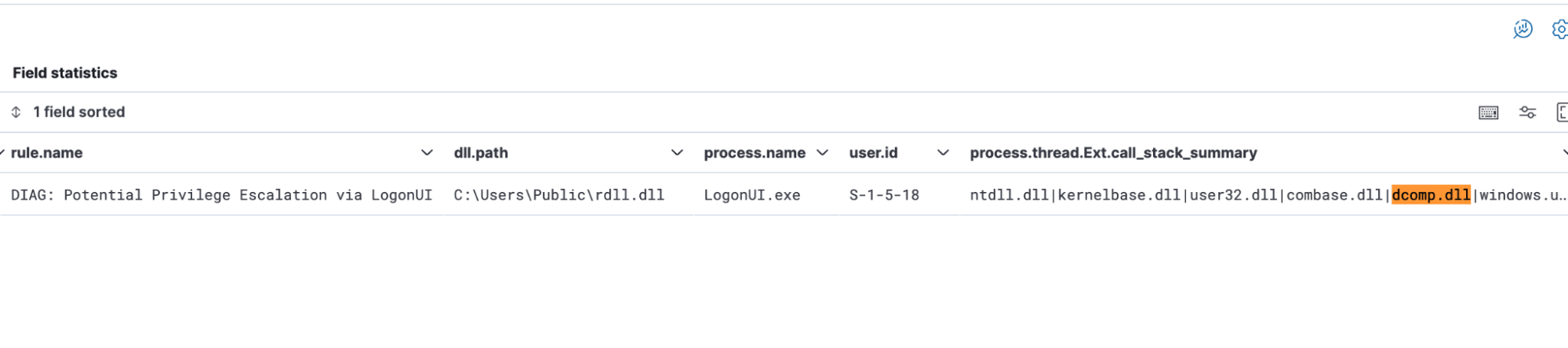
Task: Switch to the Field statistics tab
Action: [x=65, y=73]
